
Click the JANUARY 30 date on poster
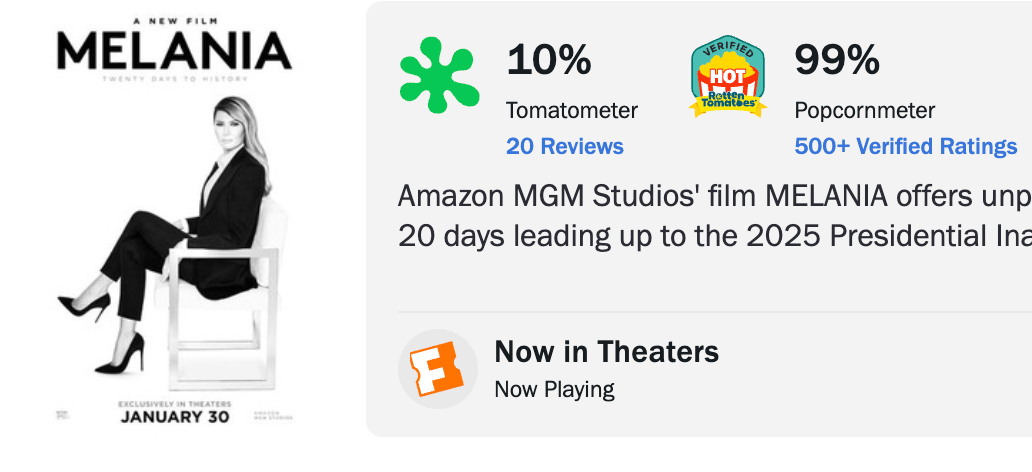pos(174,416)
